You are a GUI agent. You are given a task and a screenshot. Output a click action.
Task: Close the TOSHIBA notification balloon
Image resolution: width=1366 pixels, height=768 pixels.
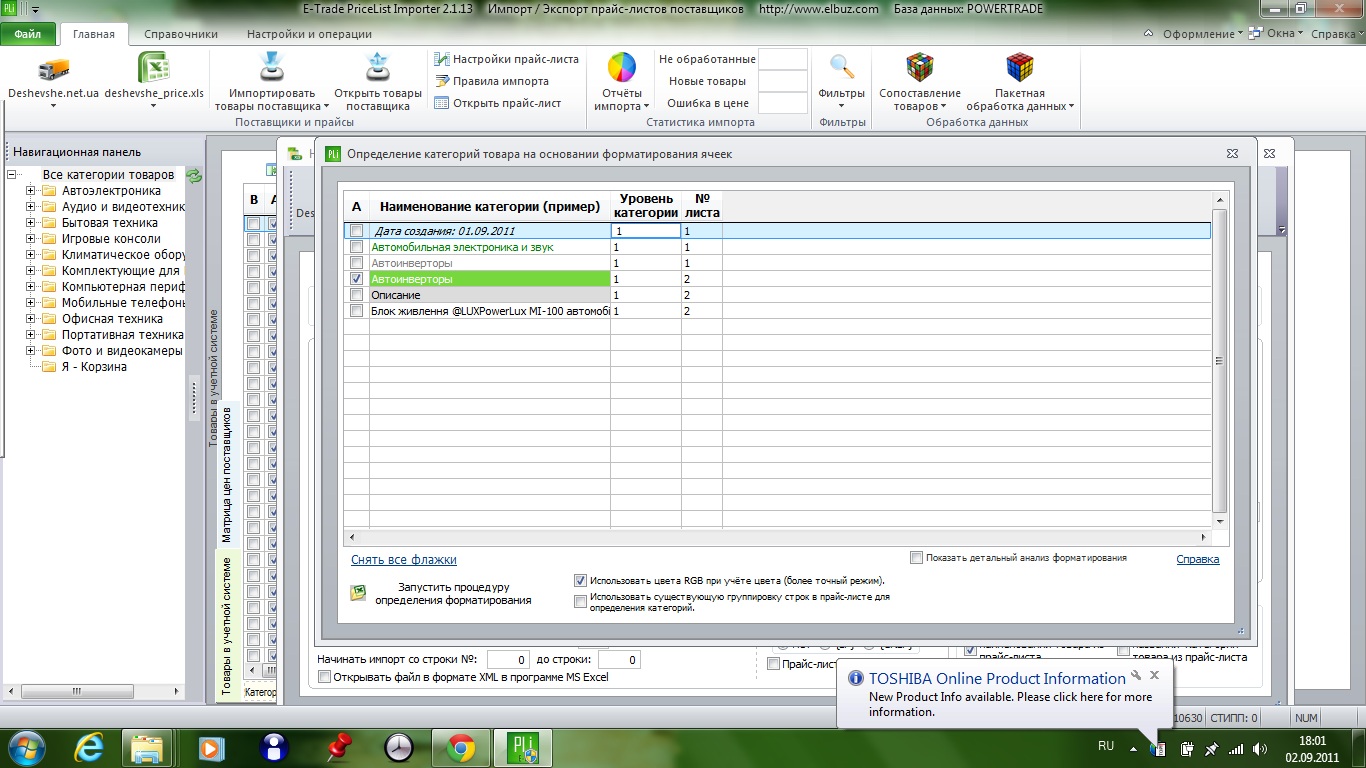pos(1154,675)
